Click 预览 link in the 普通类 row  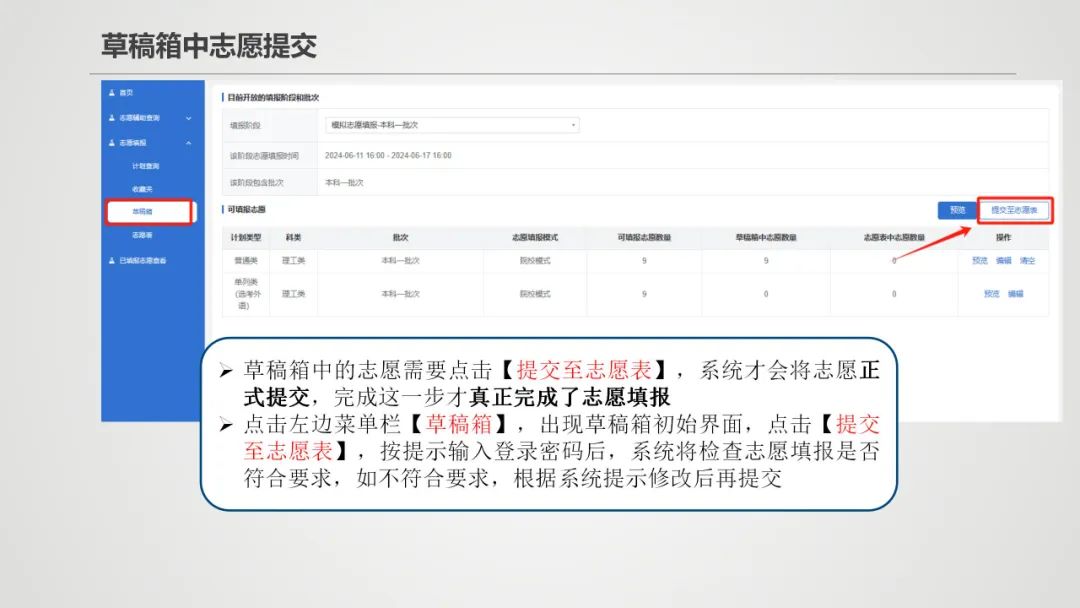(980, 259)
